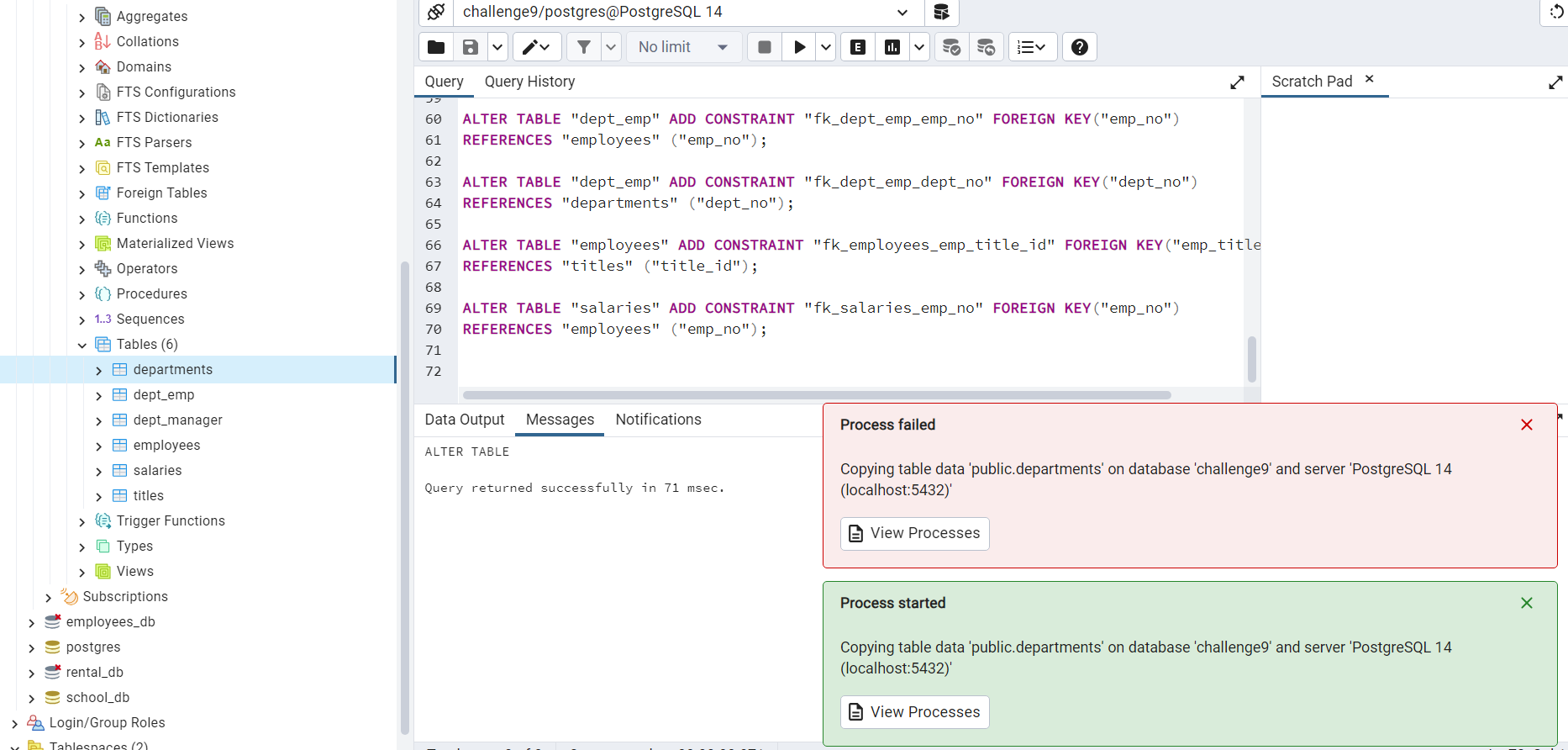Open the No limit rows dropdown
The height and width of the screenshot is (750, 1568).
click(682, 47)
